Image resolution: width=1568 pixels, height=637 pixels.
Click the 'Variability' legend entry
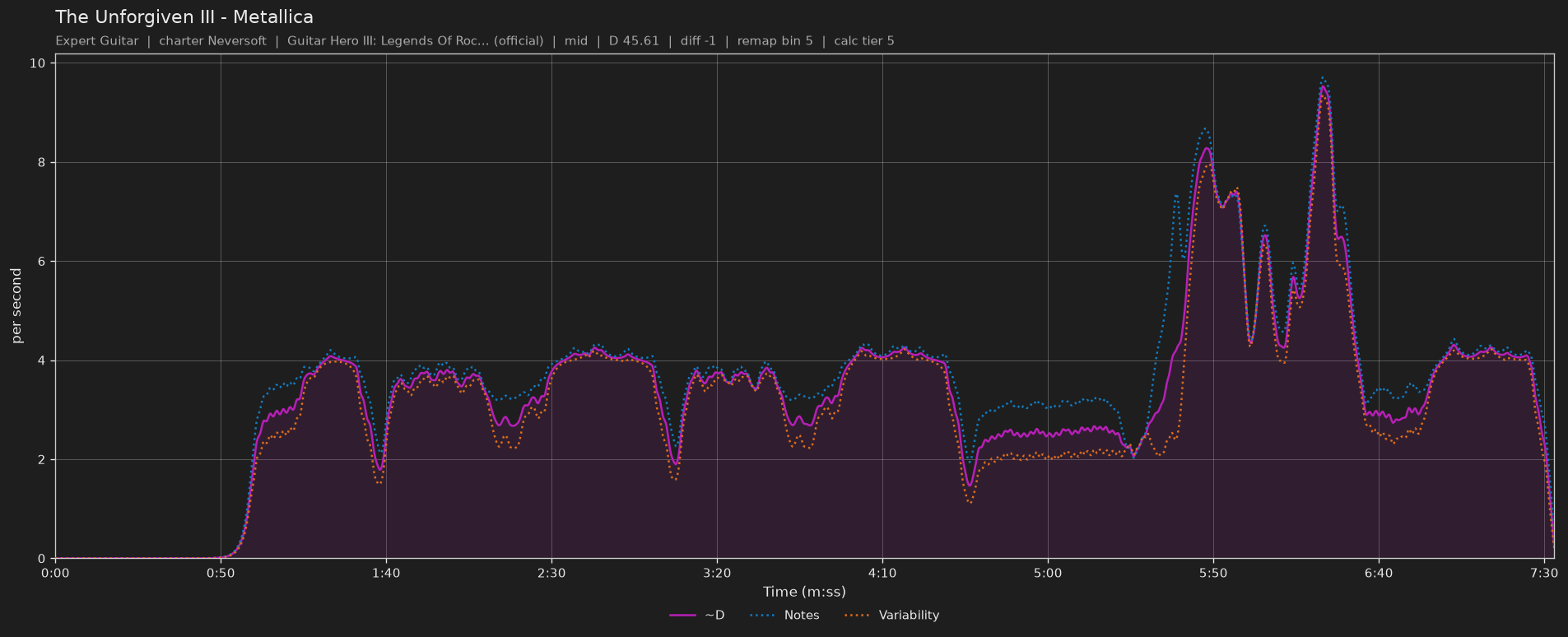tap(891, 615)
